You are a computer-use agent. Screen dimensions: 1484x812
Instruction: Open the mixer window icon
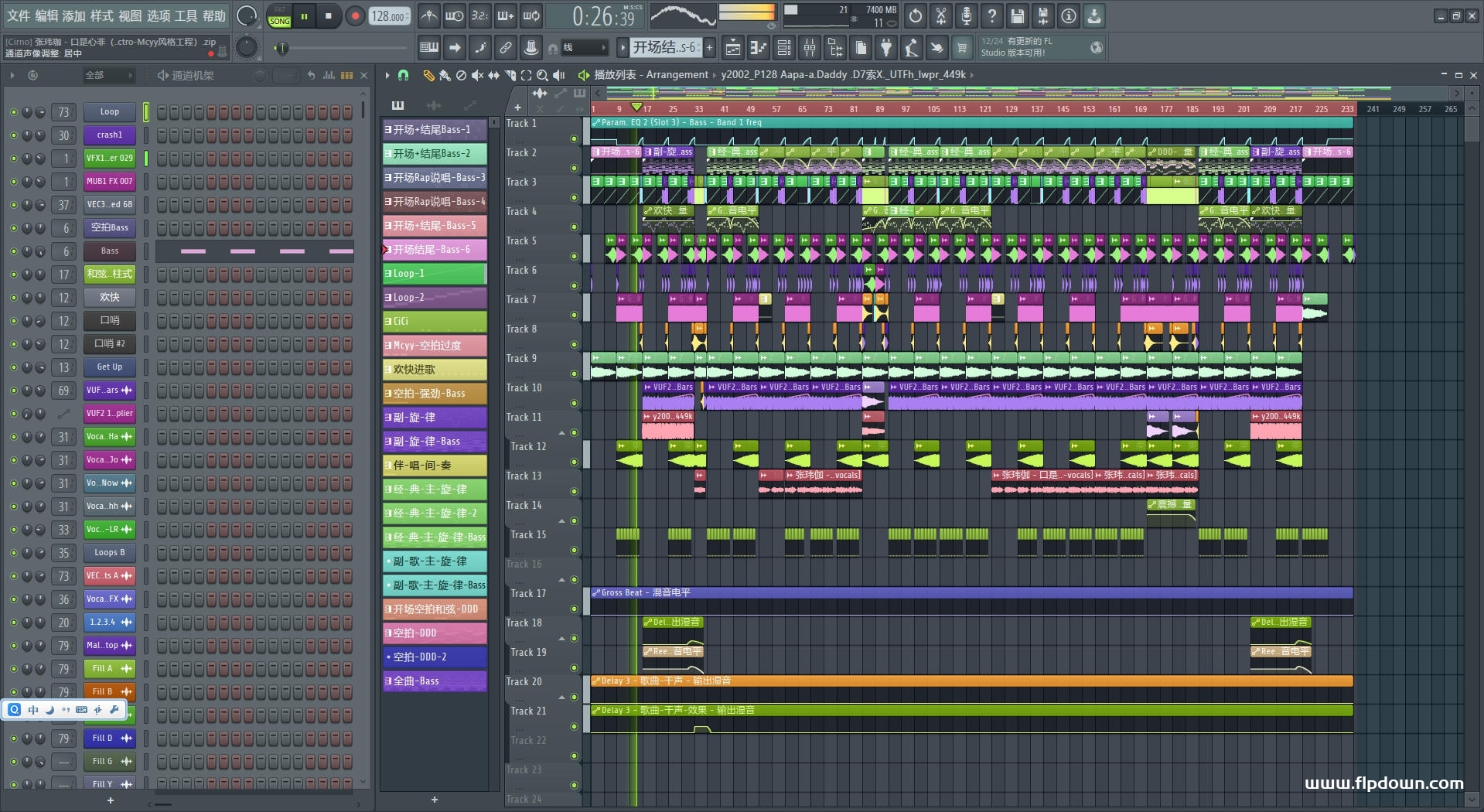click(x=809, y=48)
